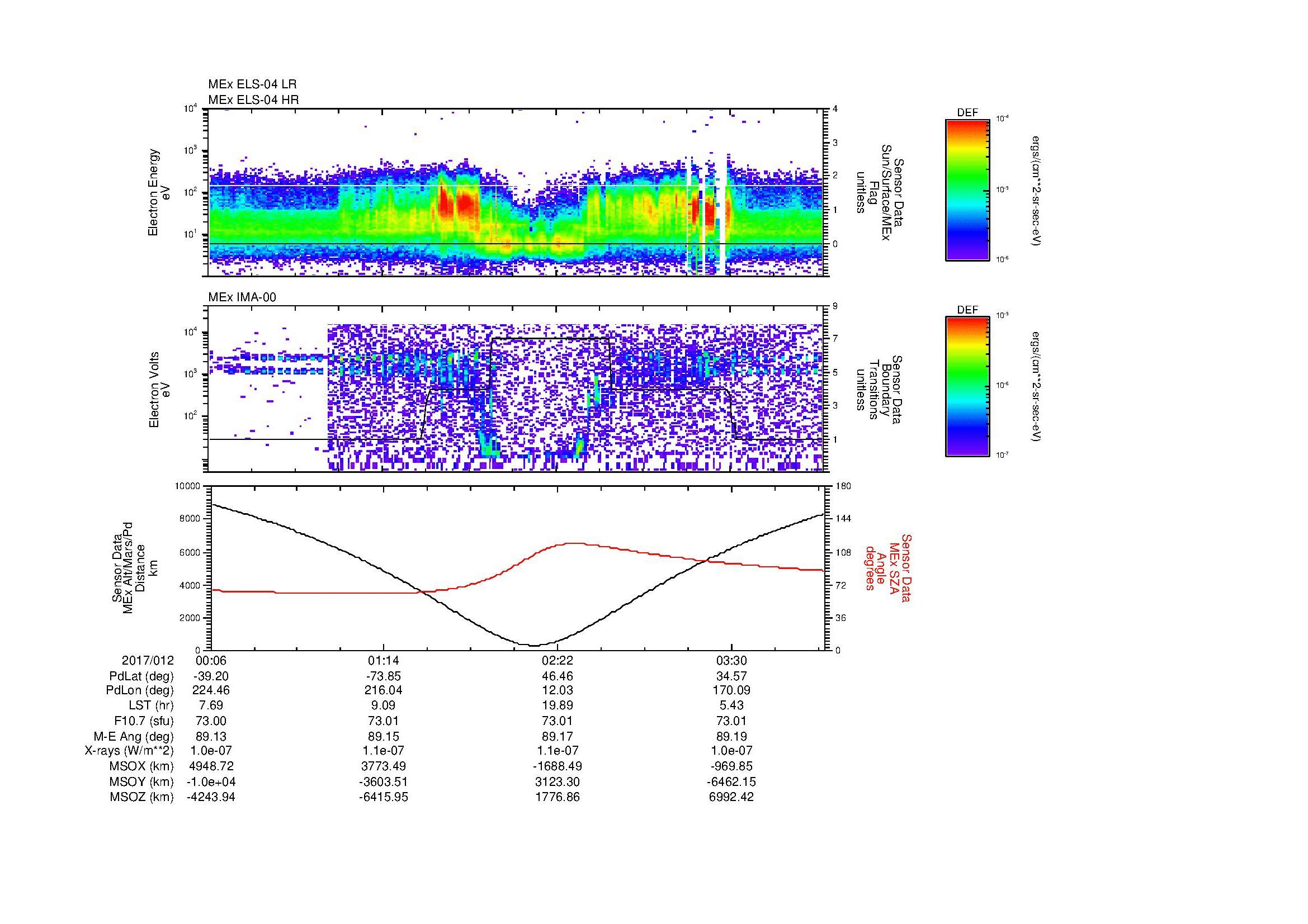The height and width of the screenshot is (924, 1308).
Task: Select the date label '2017/012'
Action: pyautogui.click(x=148, y=660)
